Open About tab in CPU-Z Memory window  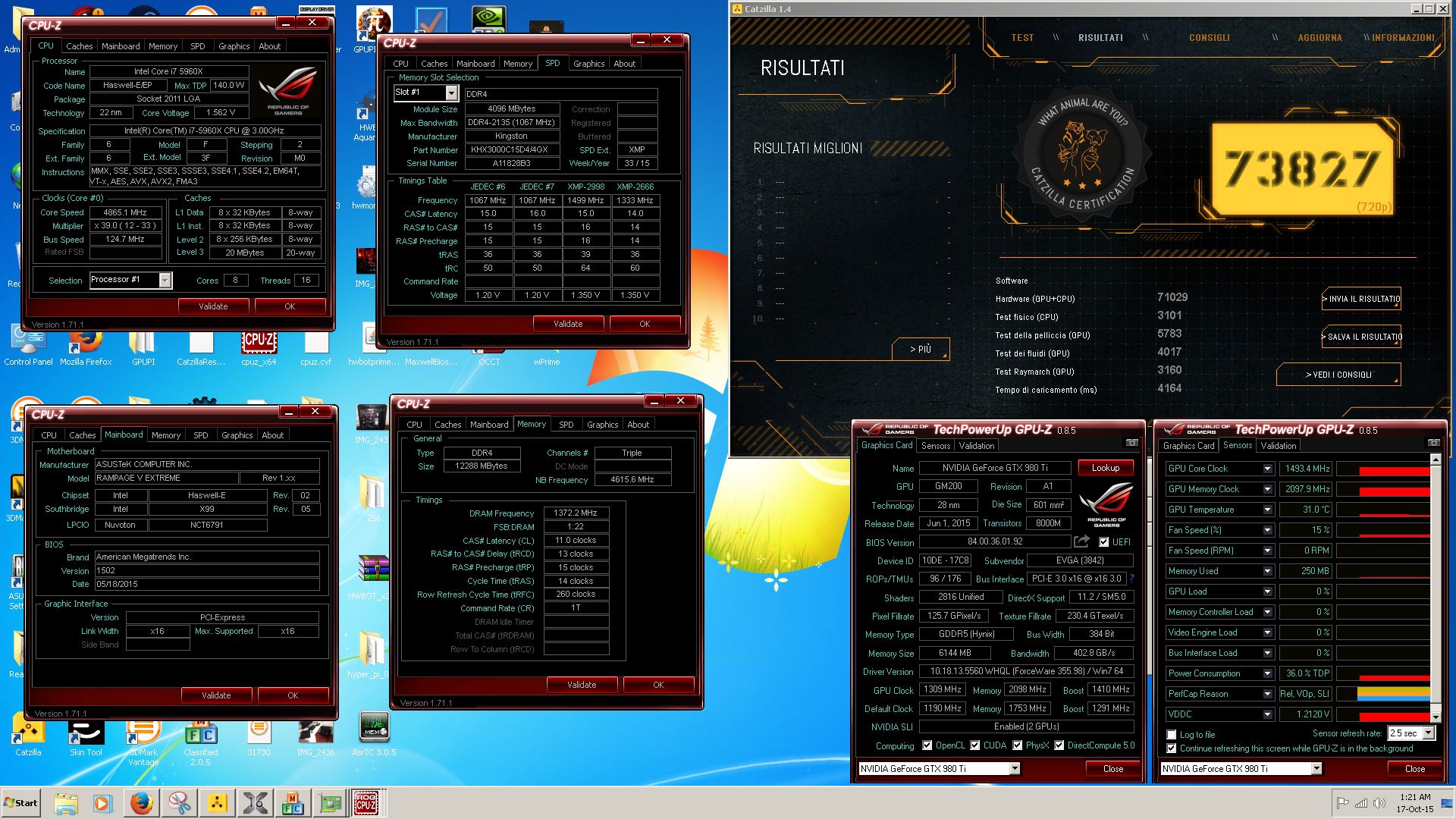click(638, 425)
